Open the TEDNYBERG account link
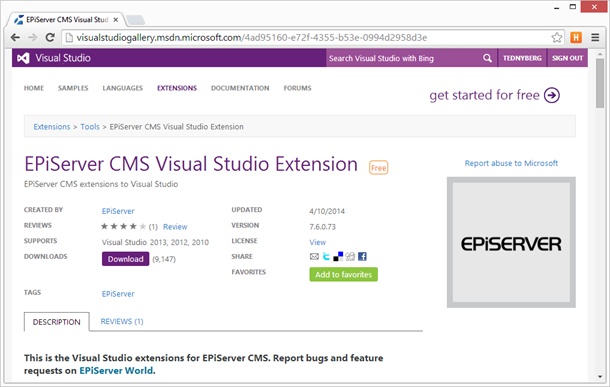Screen dimensions: 610x387 [x=522, y=58]
